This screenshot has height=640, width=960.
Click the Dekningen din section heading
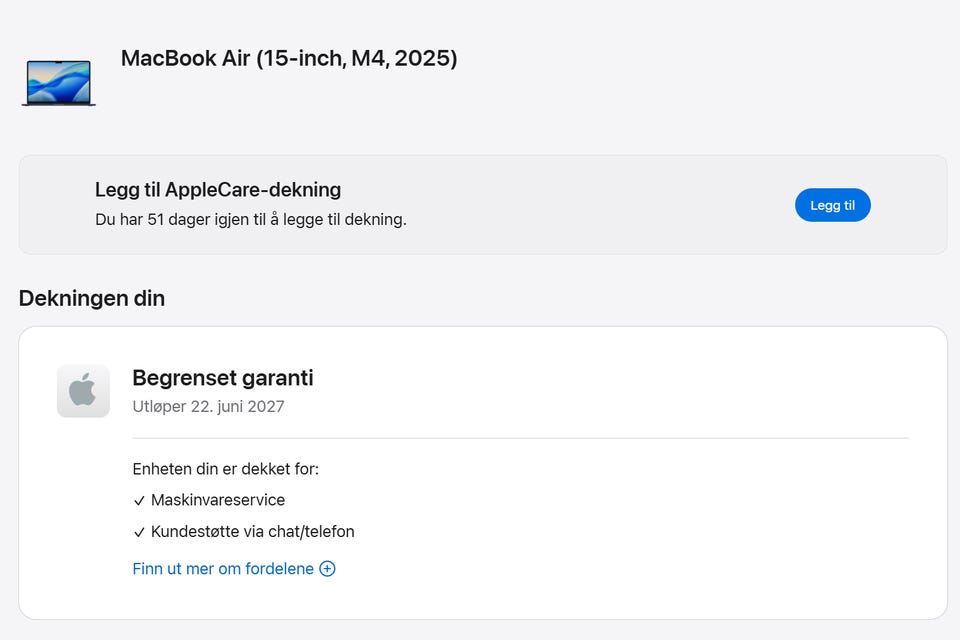92,298
